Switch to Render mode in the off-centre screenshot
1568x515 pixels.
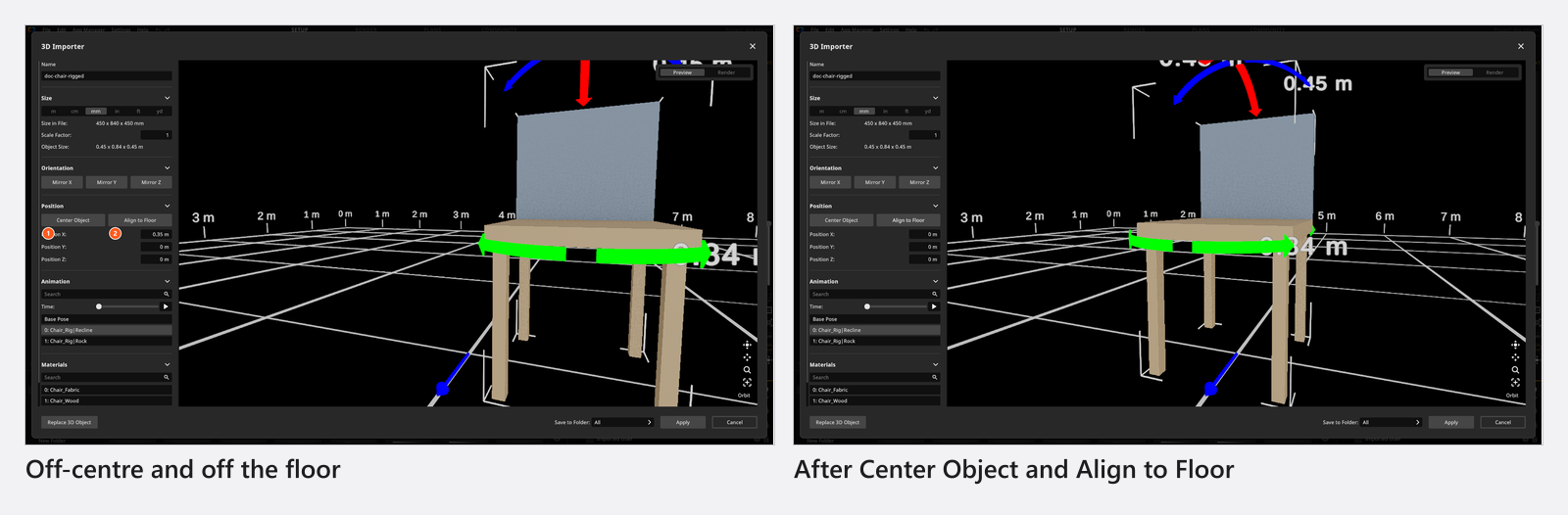coord(726,72)
